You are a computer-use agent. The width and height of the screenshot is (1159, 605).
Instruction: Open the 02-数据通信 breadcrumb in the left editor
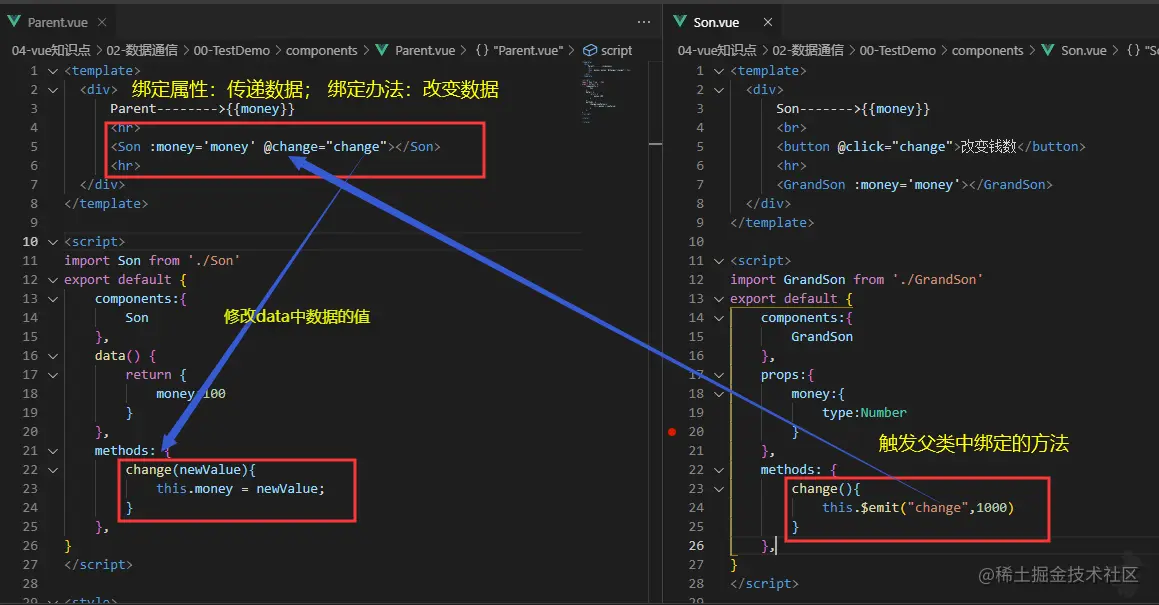click(x=142, y=50)
